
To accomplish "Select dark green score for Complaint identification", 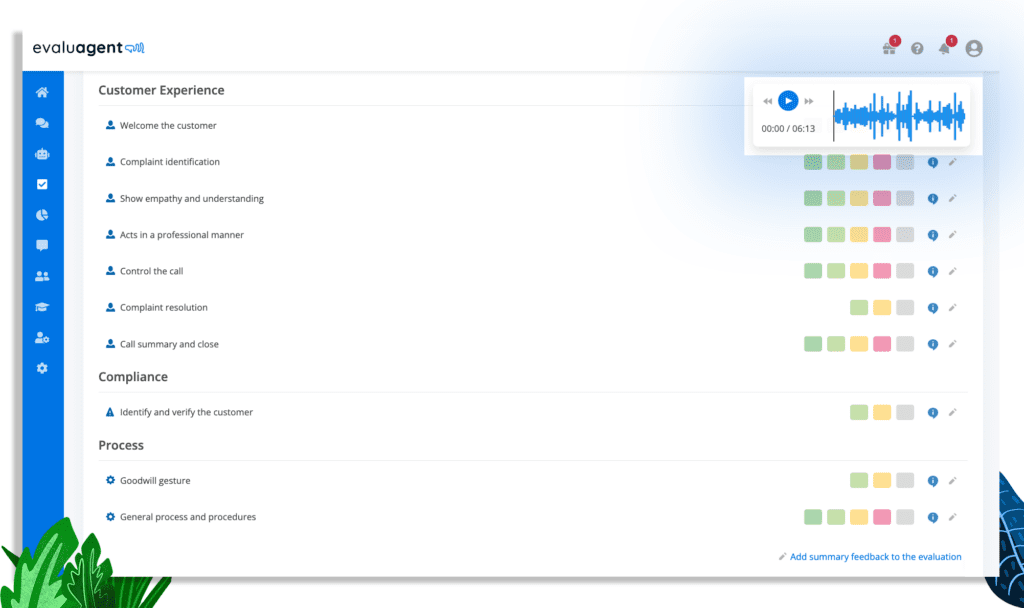I will coord(812,162).
